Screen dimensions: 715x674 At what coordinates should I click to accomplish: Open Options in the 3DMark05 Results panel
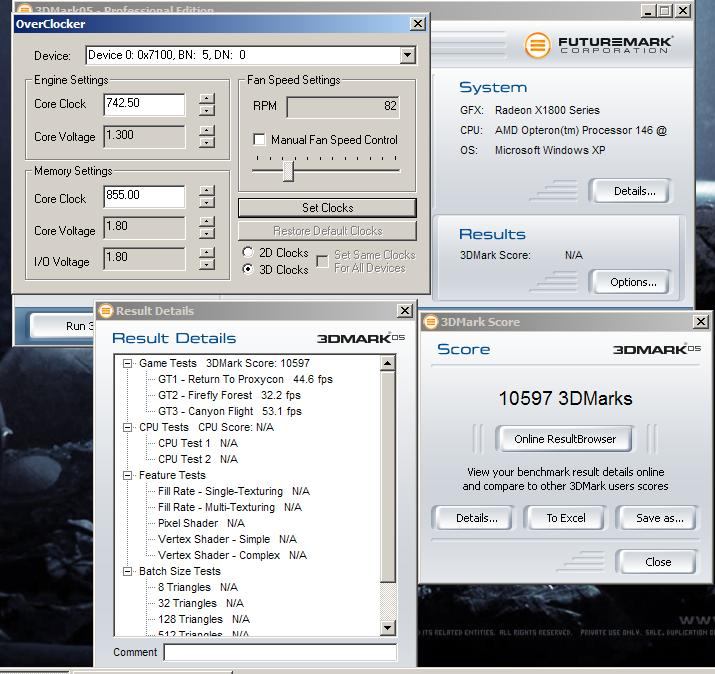click(633, 282)
